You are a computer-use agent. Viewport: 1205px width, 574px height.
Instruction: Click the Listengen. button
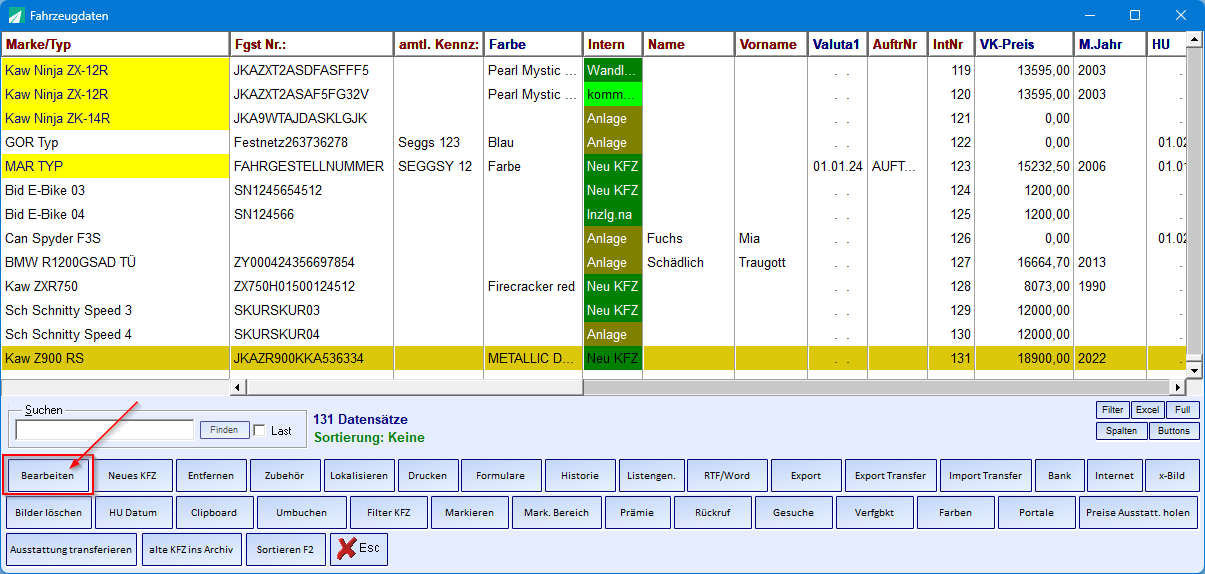[651, 476]
